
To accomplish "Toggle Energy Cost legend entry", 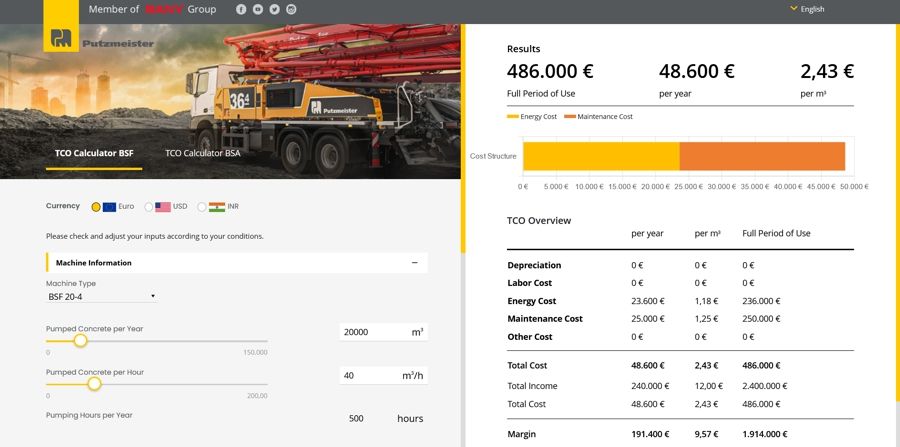I will [x=532, y=116].
